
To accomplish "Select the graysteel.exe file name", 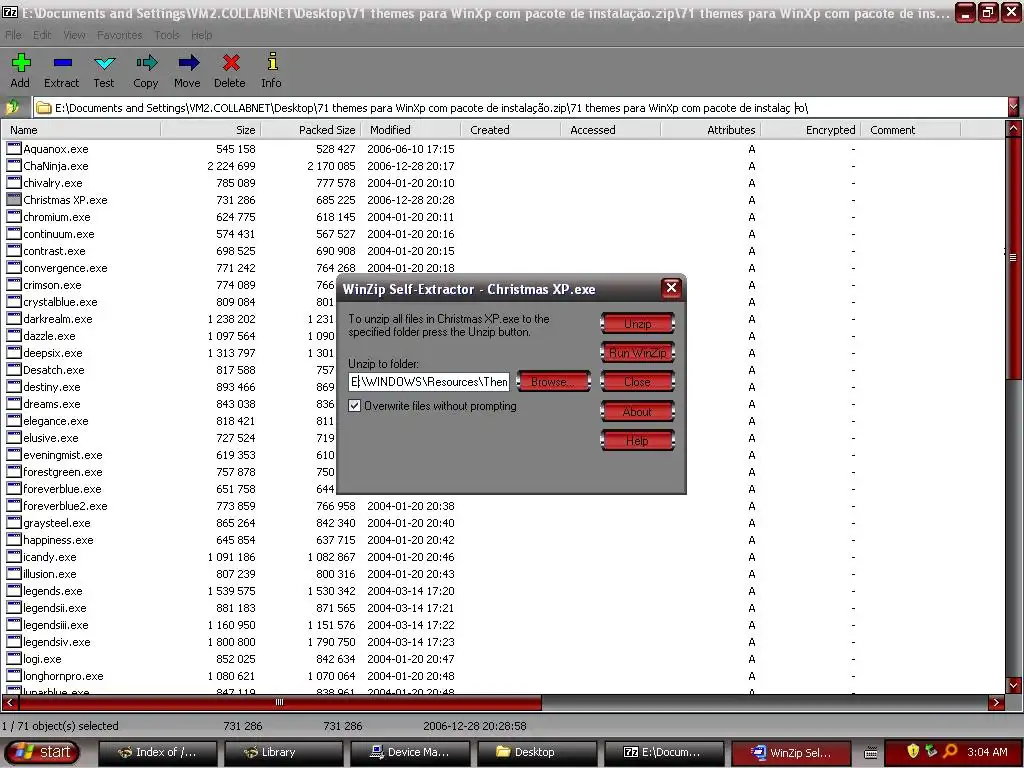I will (x=57, y=522).
